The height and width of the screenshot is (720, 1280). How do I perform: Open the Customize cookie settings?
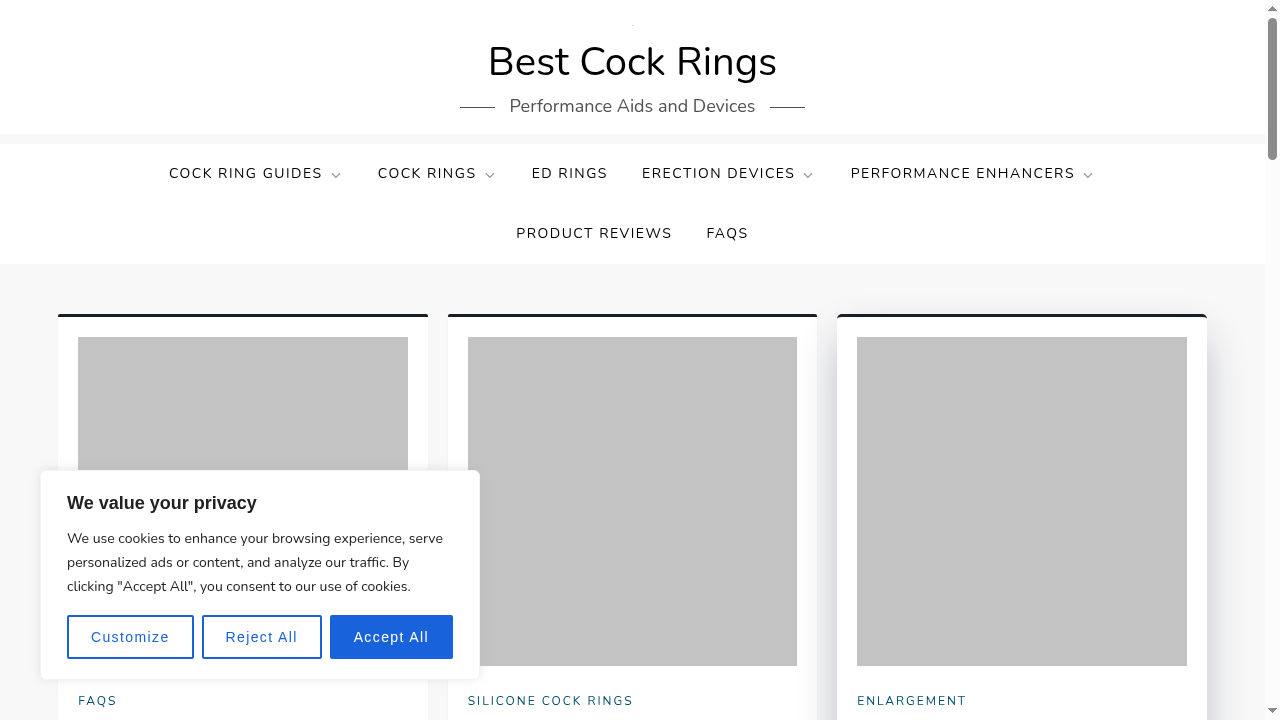(130, 637)
